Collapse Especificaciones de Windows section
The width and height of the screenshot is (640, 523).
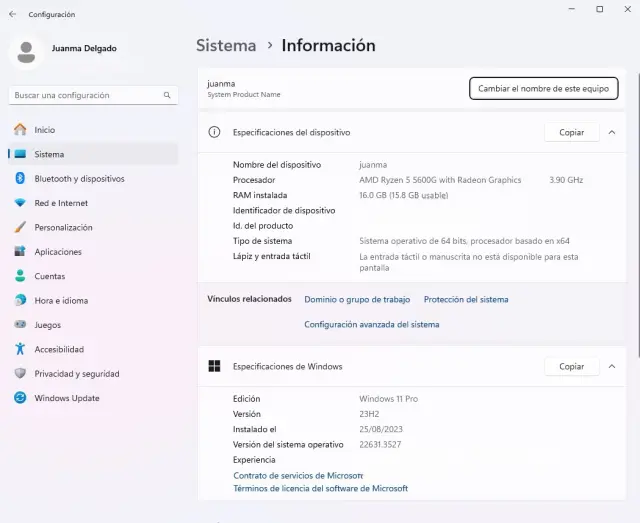(x=611, y=367)
